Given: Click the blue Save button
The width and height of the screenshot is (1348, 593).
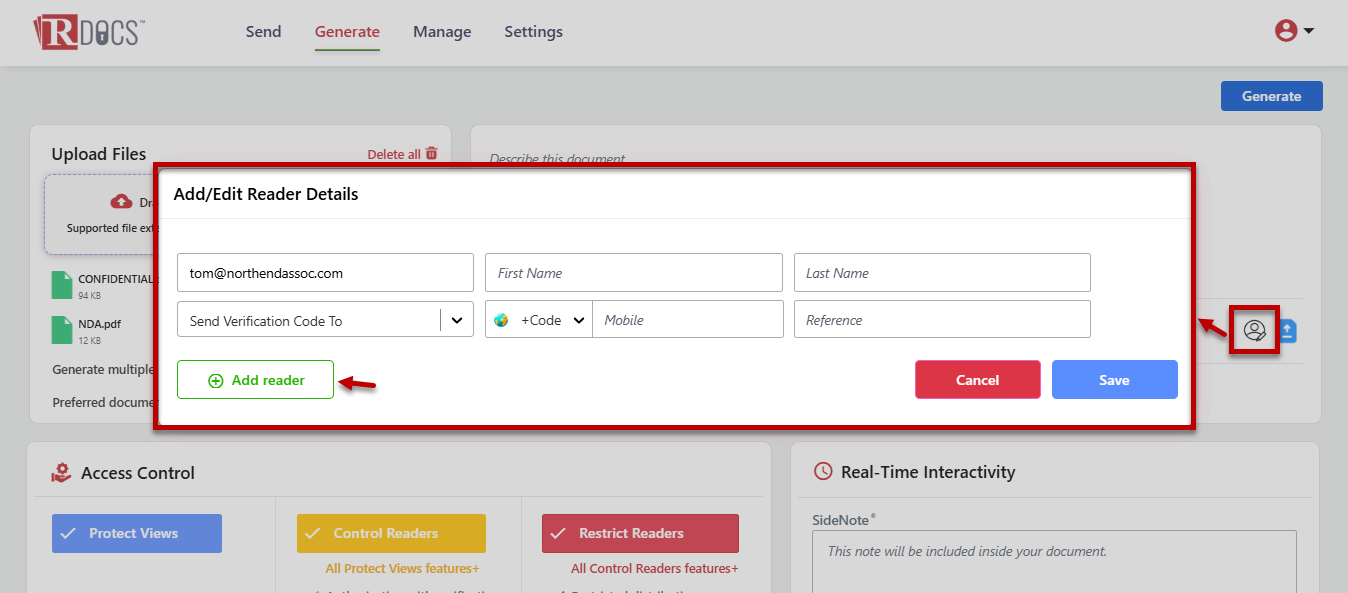Looking at the screenshot, I should click(1114, 380).
